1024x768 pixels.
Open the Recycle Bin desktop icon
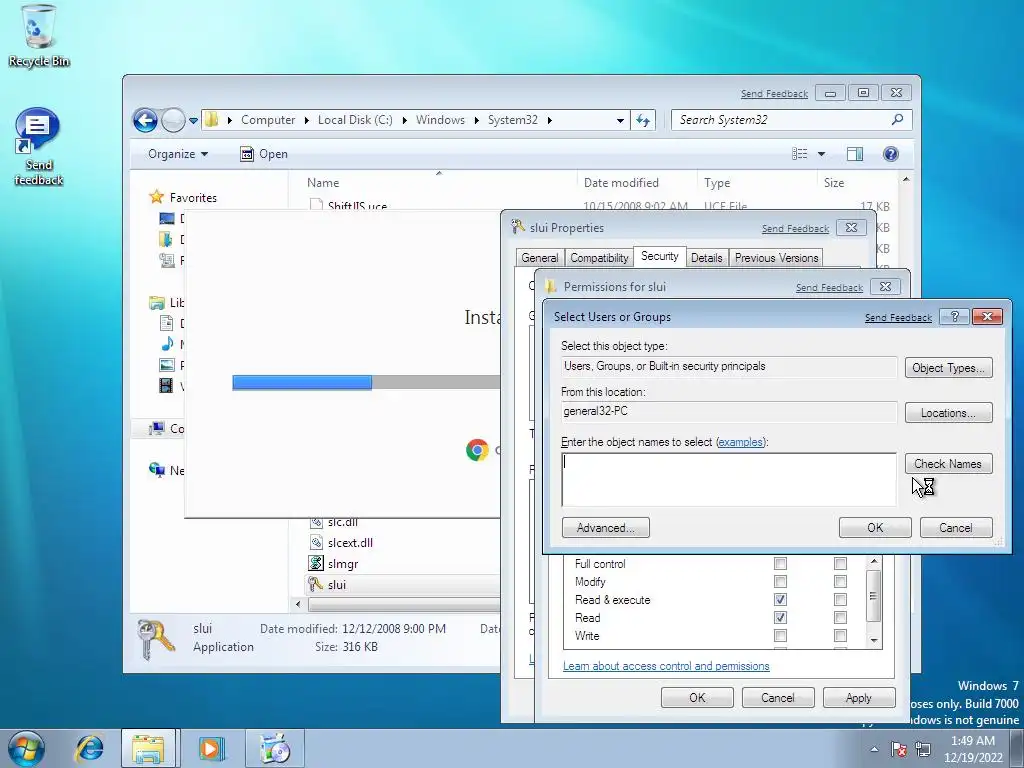pyautogui.click(x=38, y=36)
